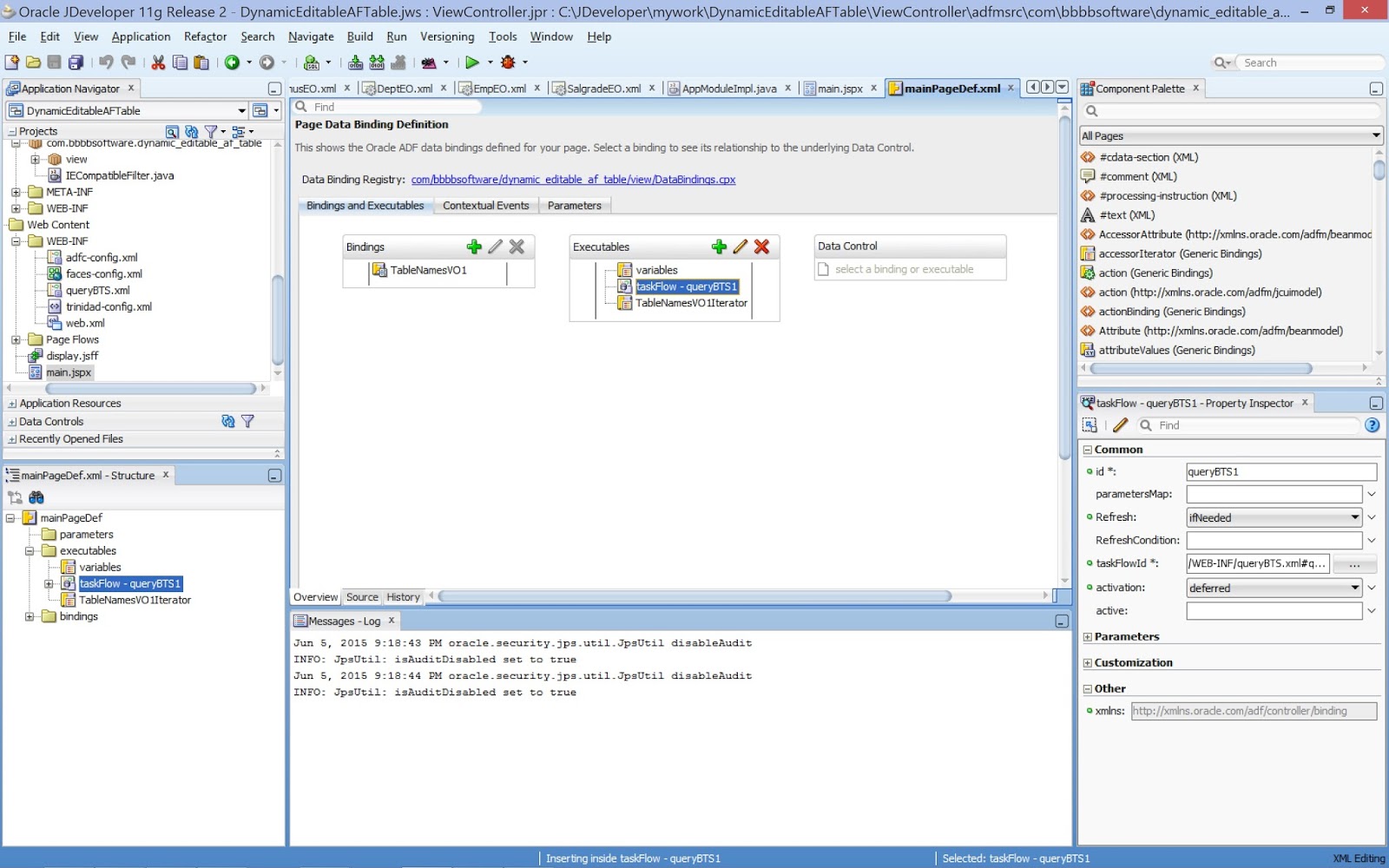1389x868 pixels.
Task: Switch to the Source view tab
Action: click(x=362, y=597)
